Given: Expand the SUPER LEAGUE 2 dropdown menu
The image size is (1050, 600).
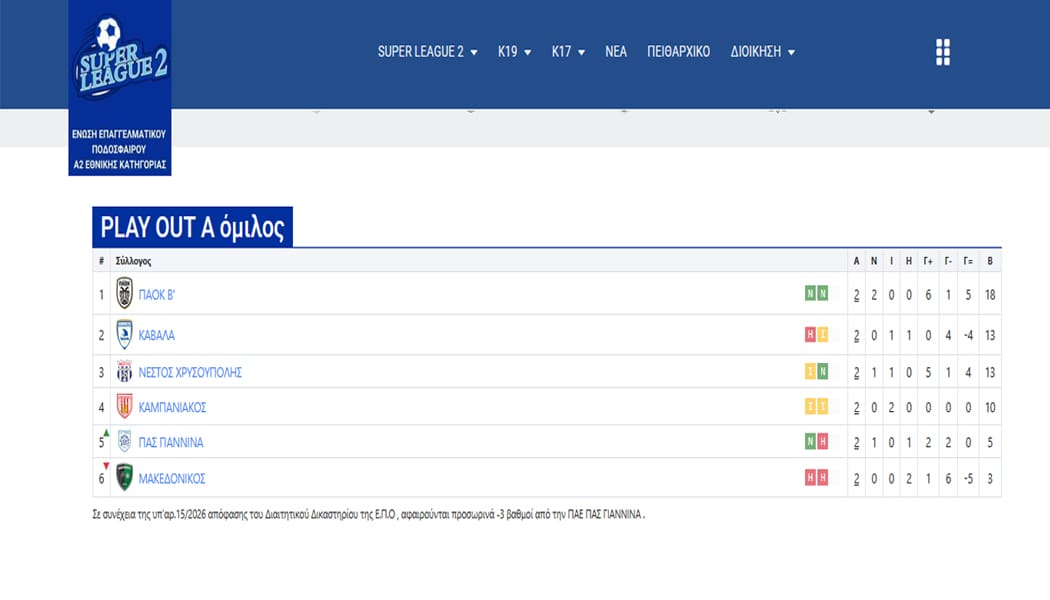Looking at the screenshot, I should 427,52.
